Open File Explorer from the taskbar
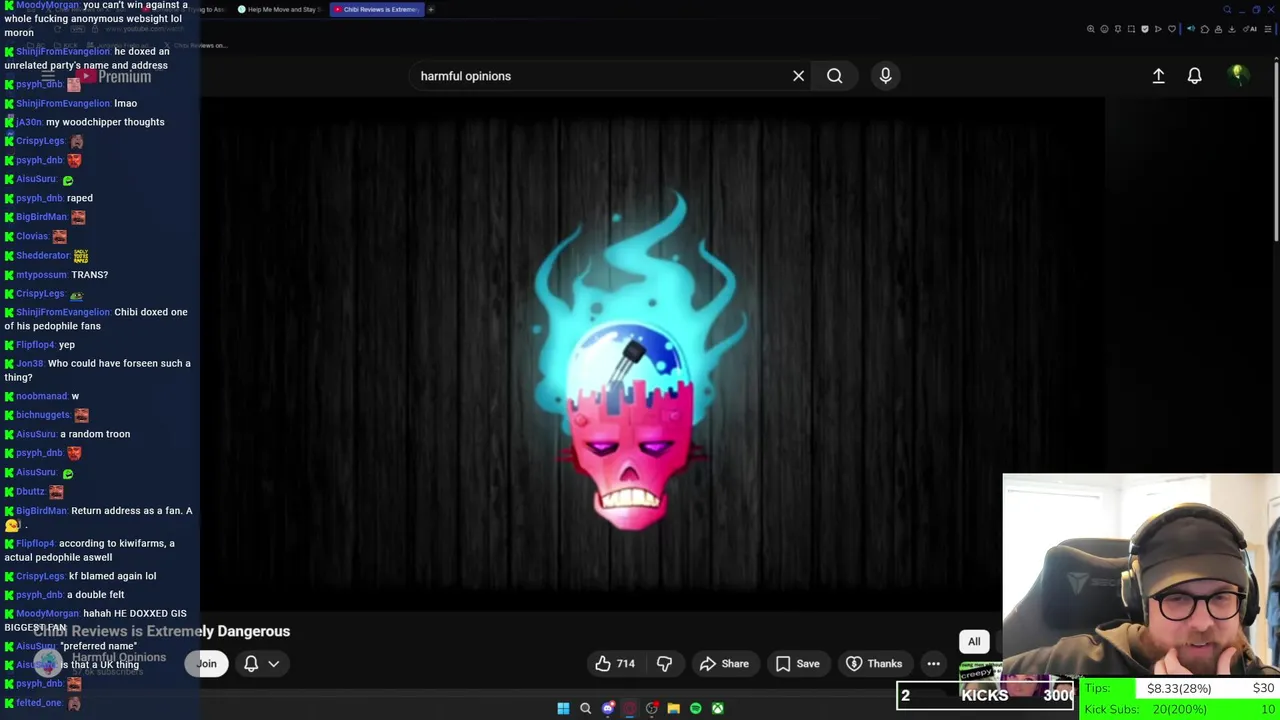Viewport: 1280px width, 720px height. coord(673,709)
